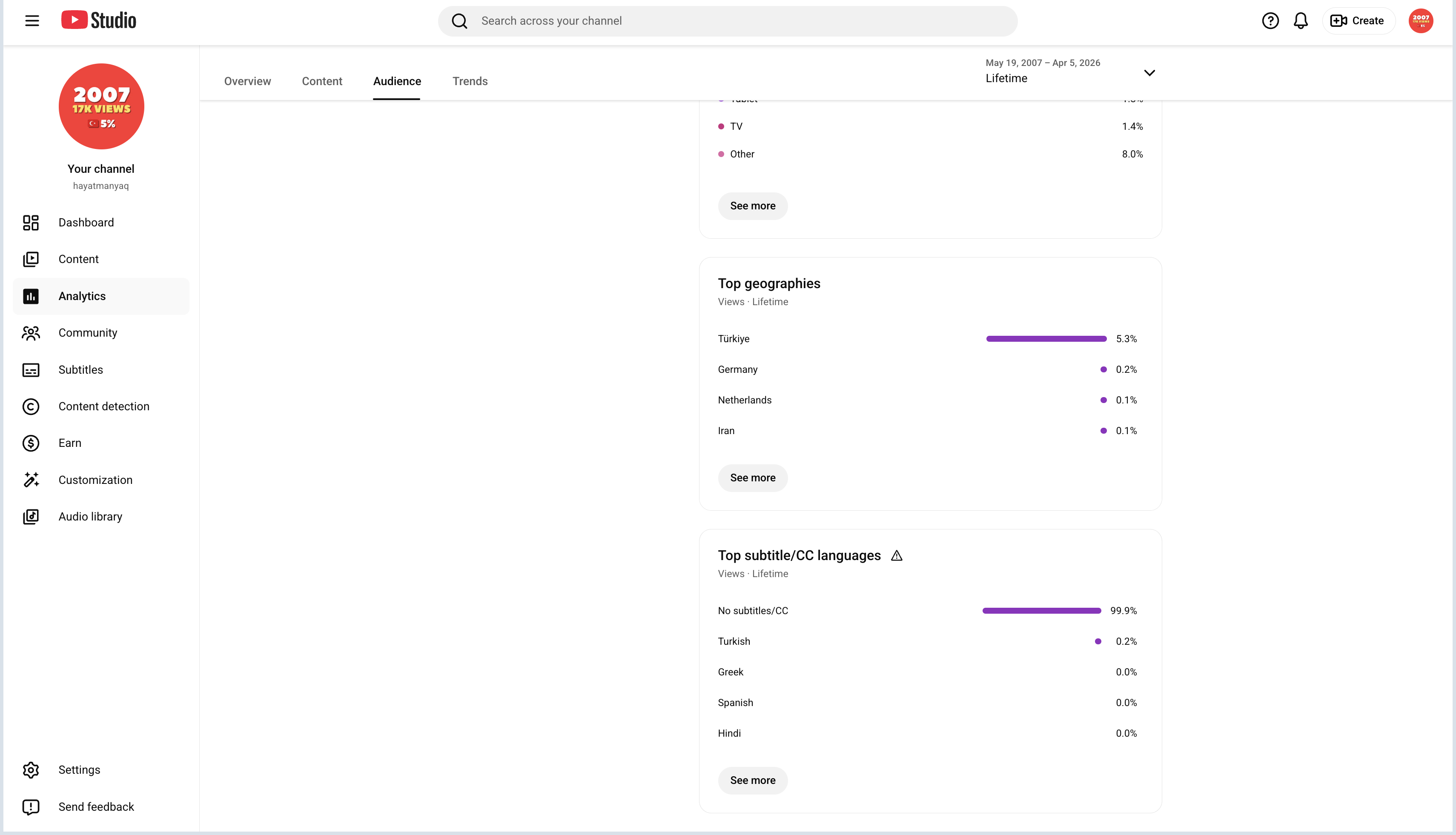This screenshot has height=835, width=1456.
Task: Switch to the Overview tab
Action: tap(247, 81)
